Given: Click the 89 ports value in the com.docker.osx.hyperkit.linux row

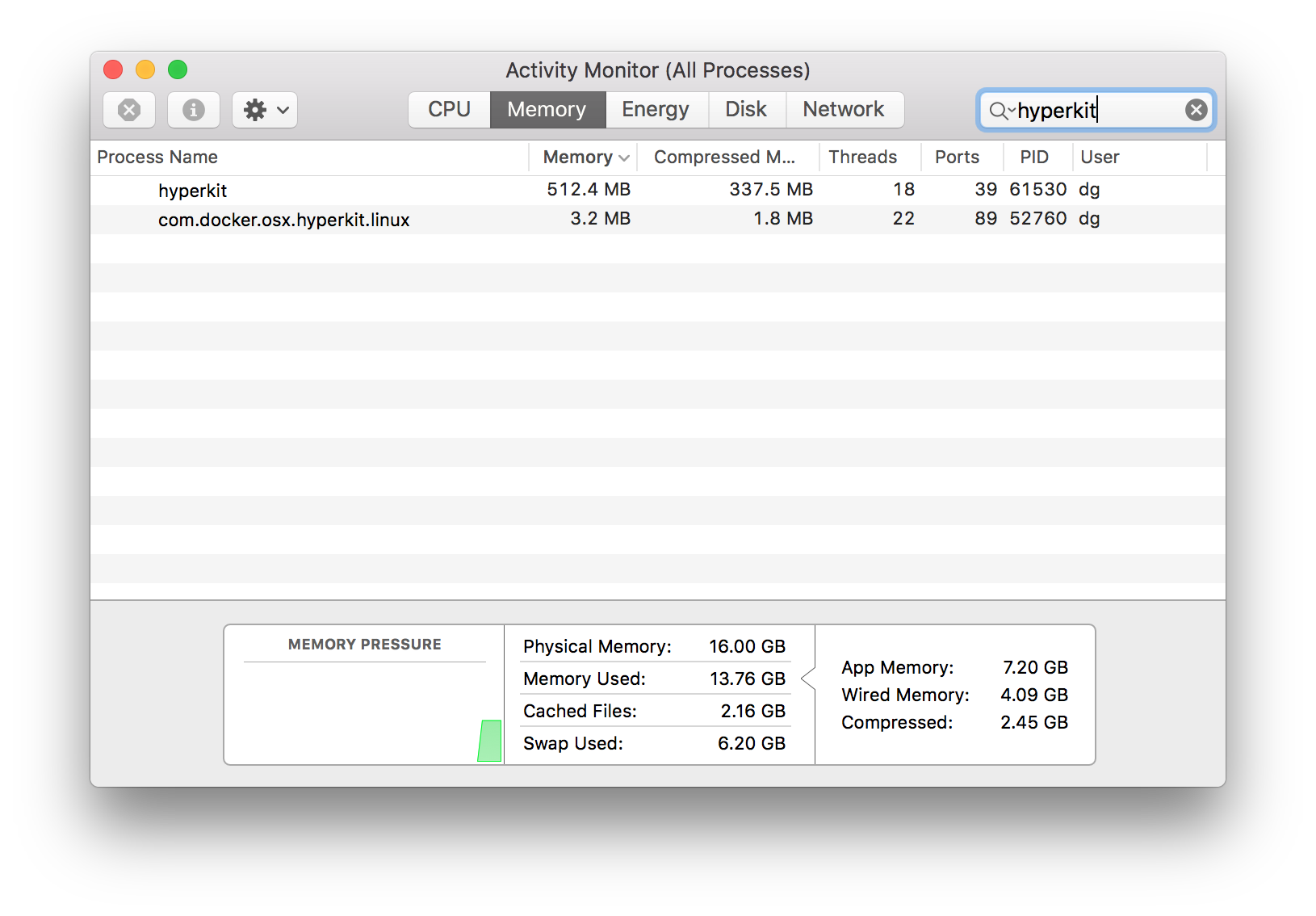Looking at the screenshot, I should [986, 219].
